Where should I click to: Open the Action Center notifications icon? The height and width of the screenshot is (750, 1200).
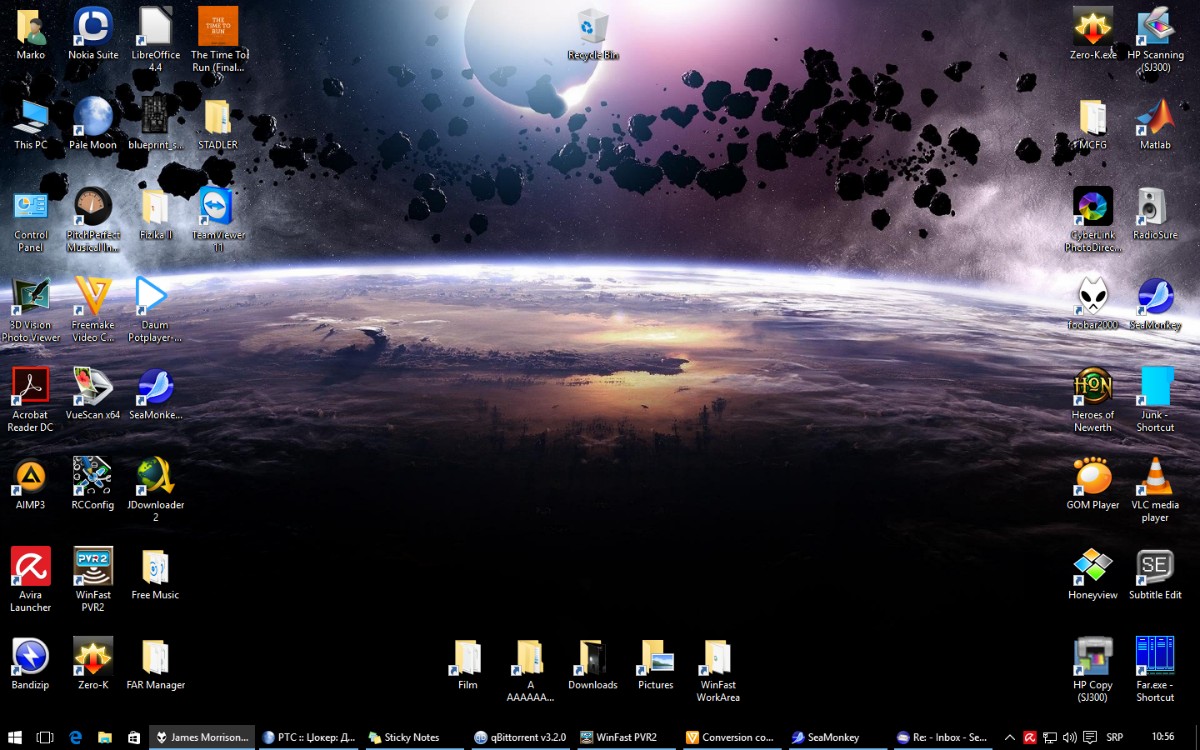click(x=1090, y=737)
